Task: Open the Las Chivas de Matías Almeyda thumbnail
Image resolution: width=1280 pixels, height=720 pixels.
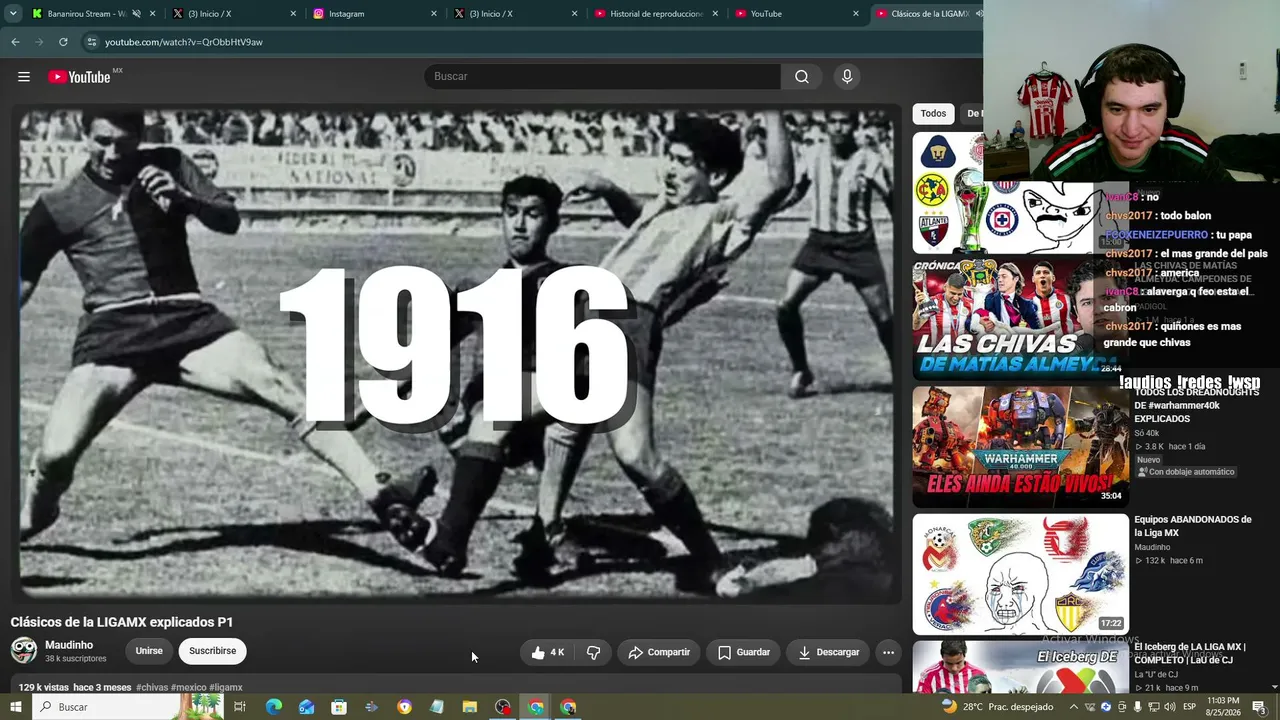Action: coord(1020,318)
